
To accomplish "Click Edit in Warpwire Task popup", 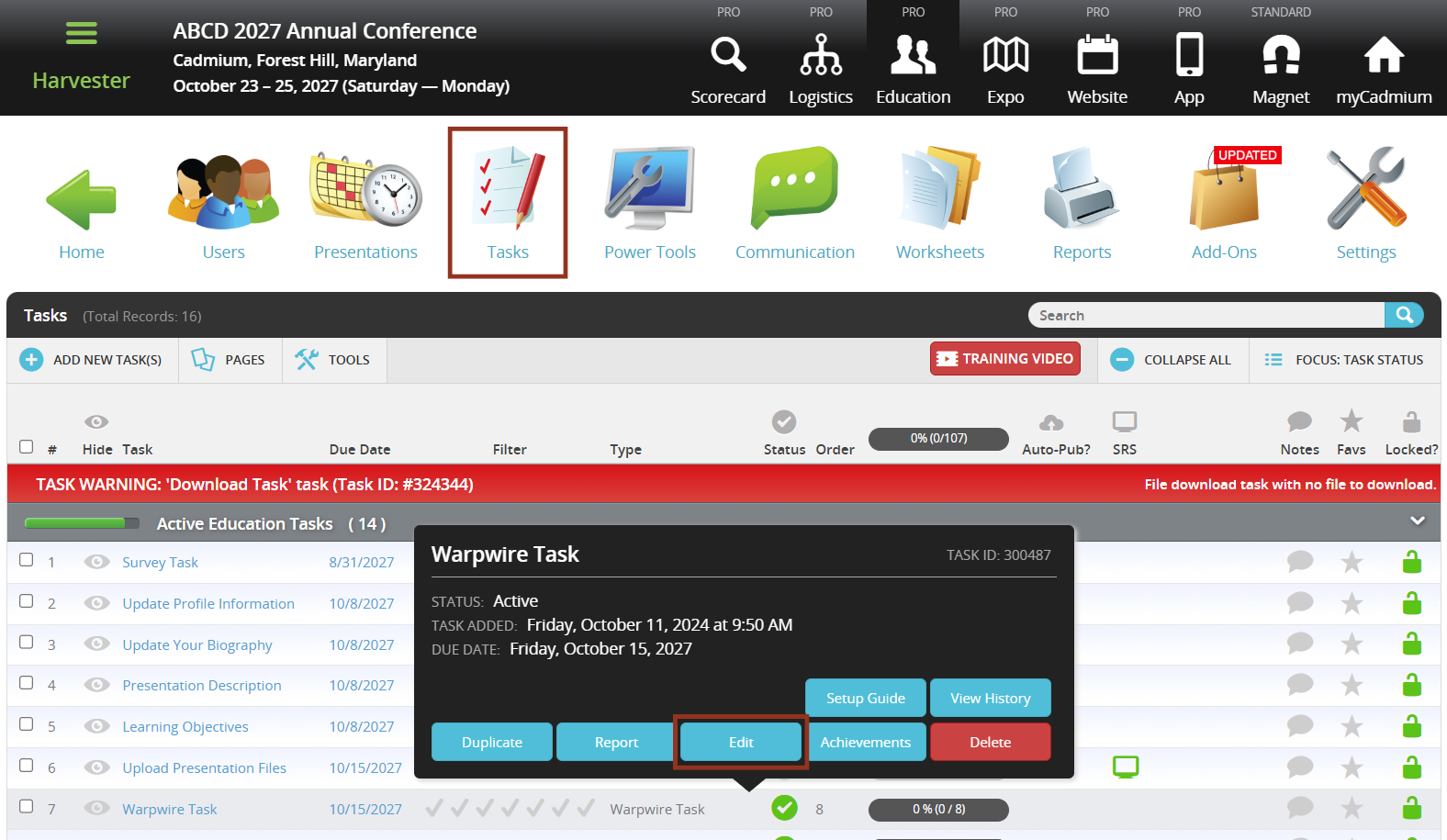I will [741, 742].
